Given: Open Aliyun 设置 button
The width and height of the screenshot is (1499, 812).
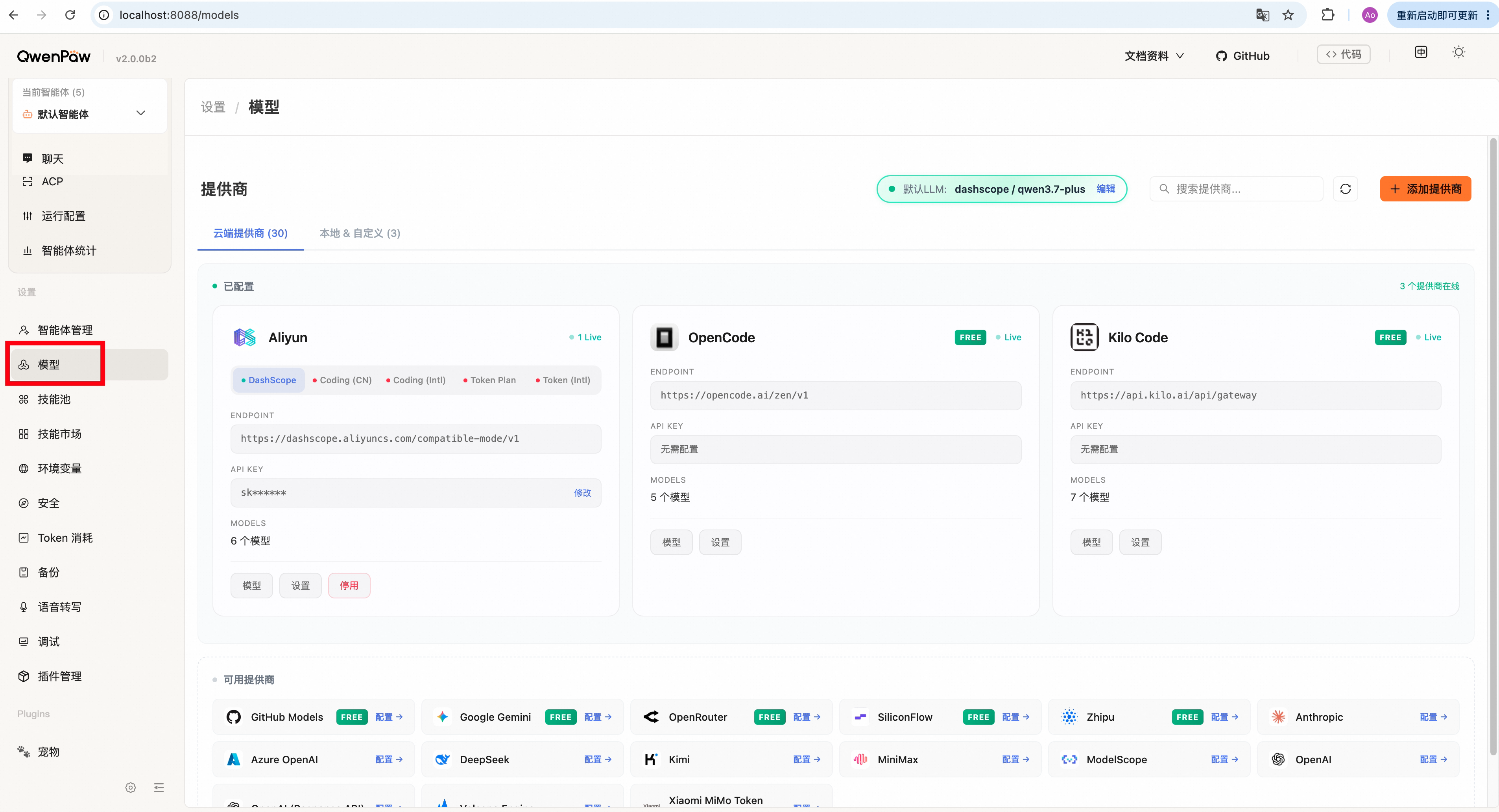Looking at the screenshot, I should pos(300,586).
